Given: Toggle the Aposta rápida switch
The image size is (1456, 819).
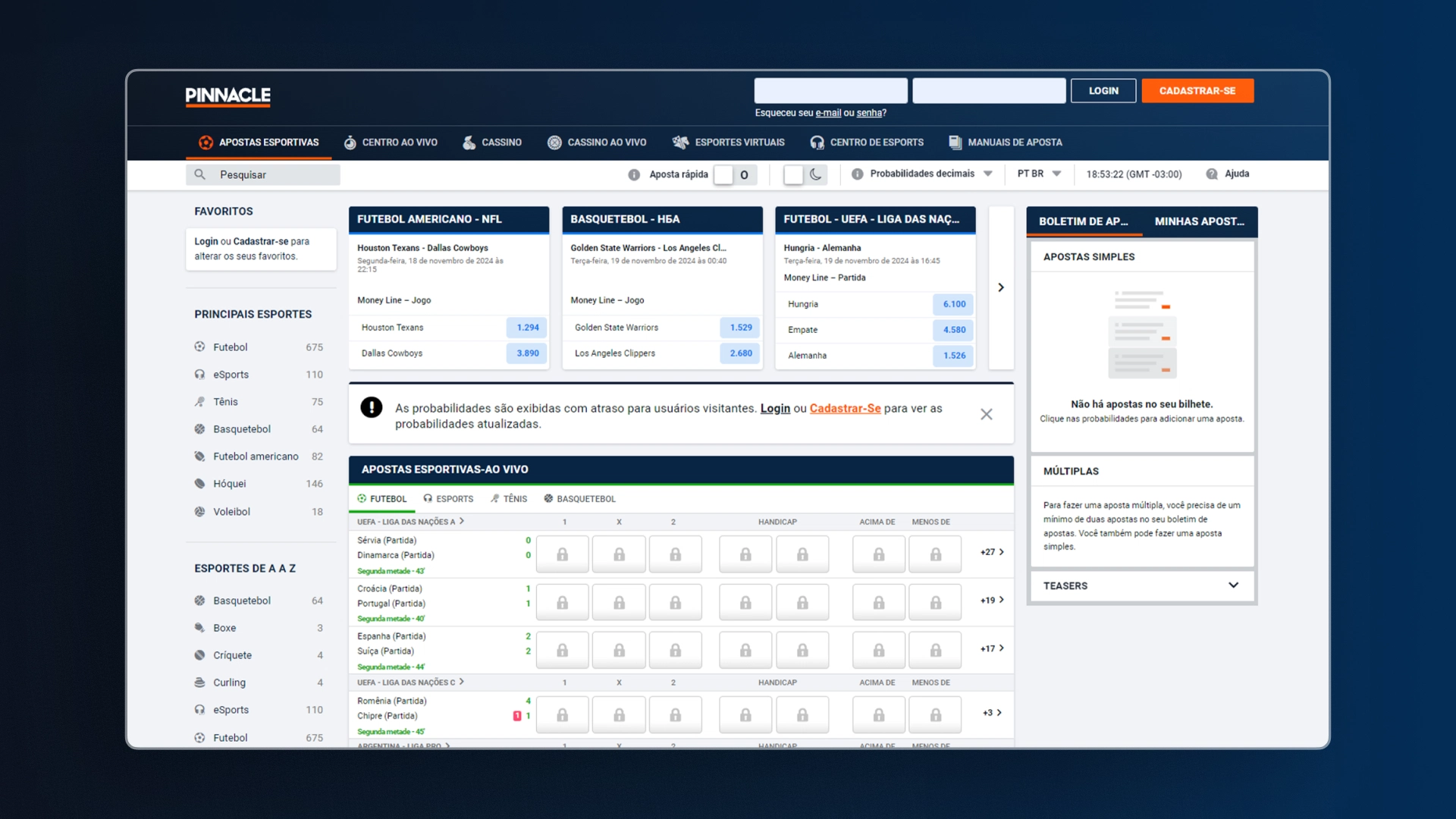Looking at the screenshot, I should (735, 174).
